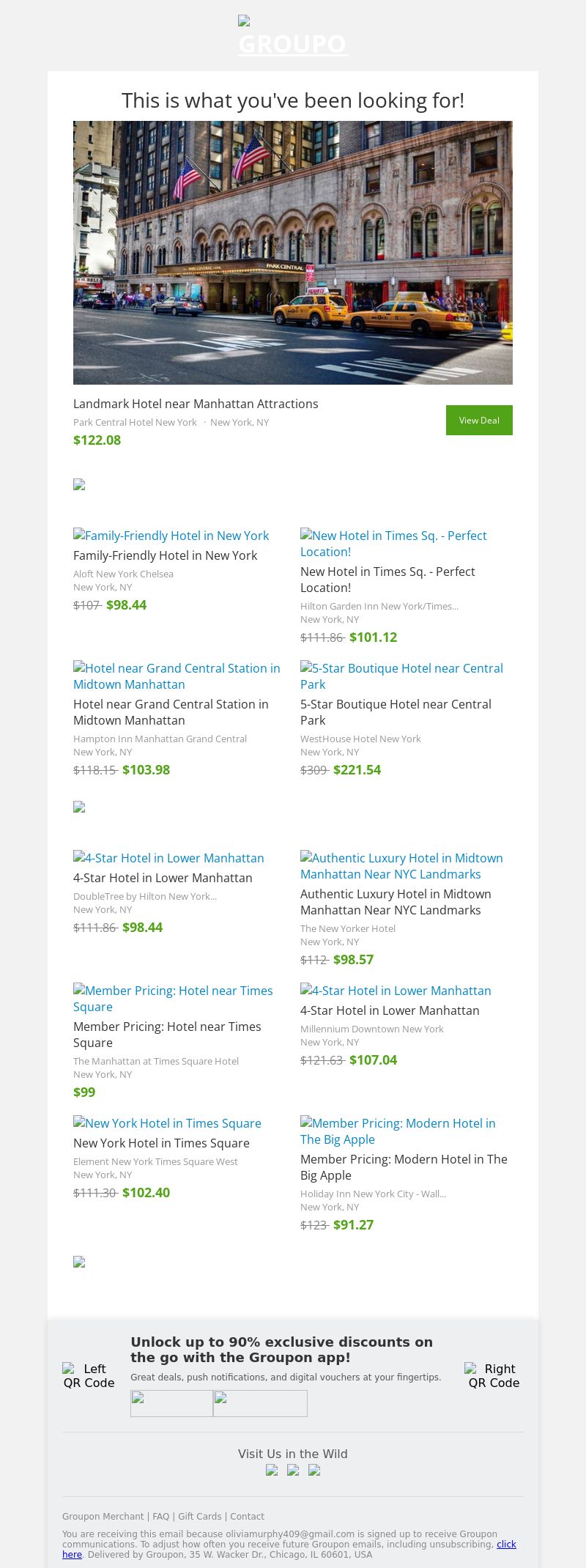Image resolution: width=586 pixels, height=1568 pixels.
Task: Click the Right QR Code image
Action: [494, 1375]
